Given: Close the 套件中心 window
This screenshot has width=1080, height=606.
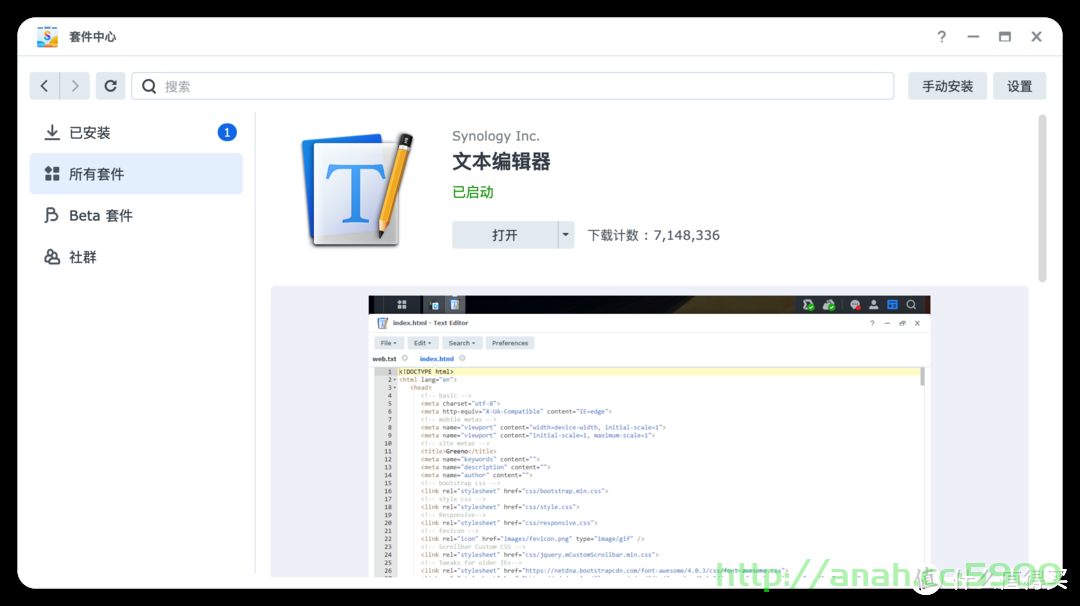Looking at the screenshot, I should 1036,36.
